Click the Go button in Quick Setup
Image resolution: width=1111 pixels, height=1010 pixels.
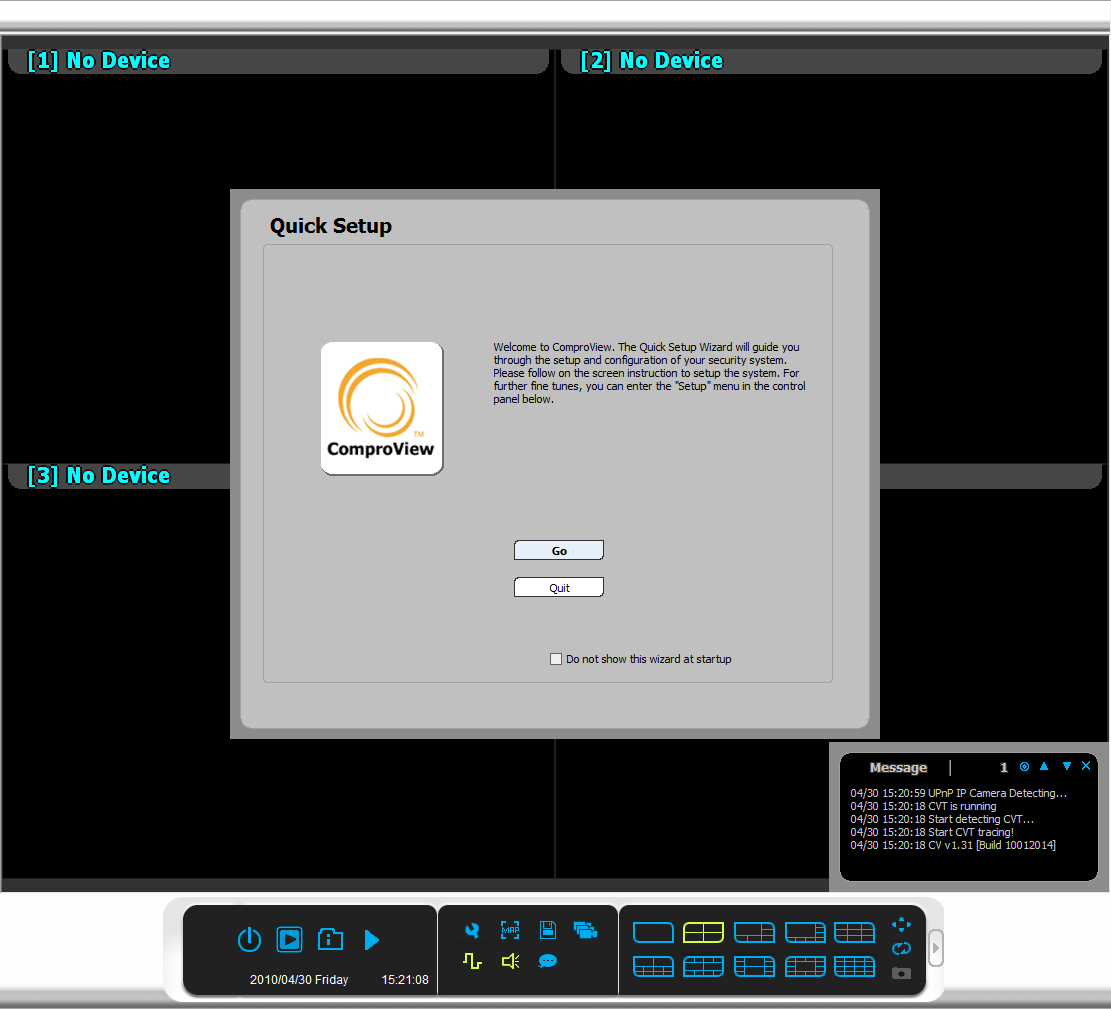[559, 551]
